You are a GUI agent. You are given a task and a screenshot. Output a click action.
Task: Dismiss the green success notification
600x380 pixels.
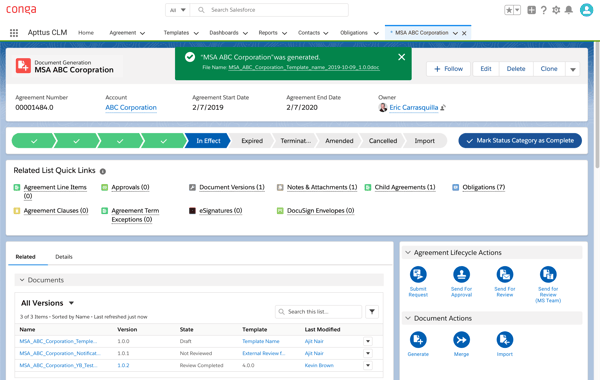(x=401, y=57)
